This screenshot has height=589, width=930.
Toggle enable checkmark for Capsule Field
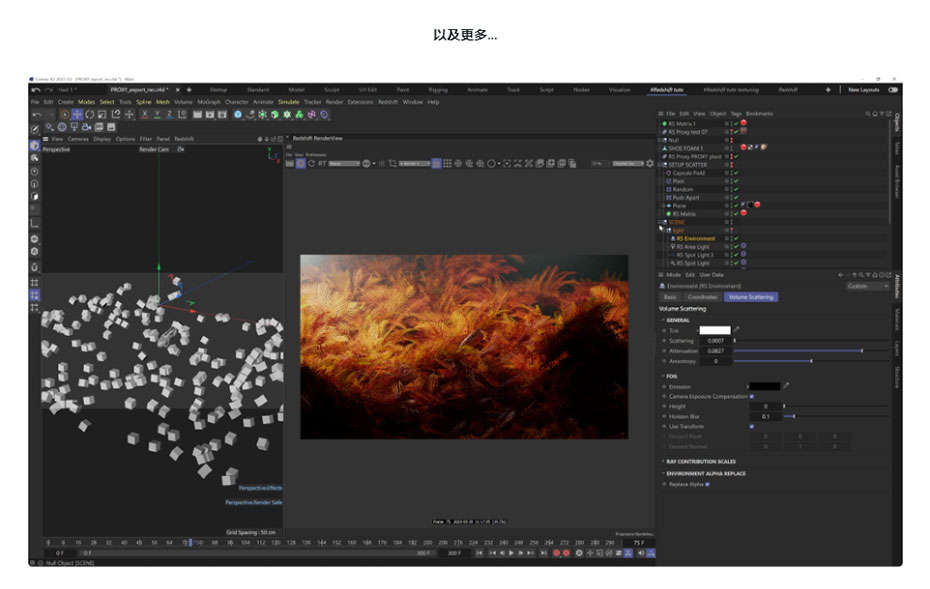pos(736,173)
